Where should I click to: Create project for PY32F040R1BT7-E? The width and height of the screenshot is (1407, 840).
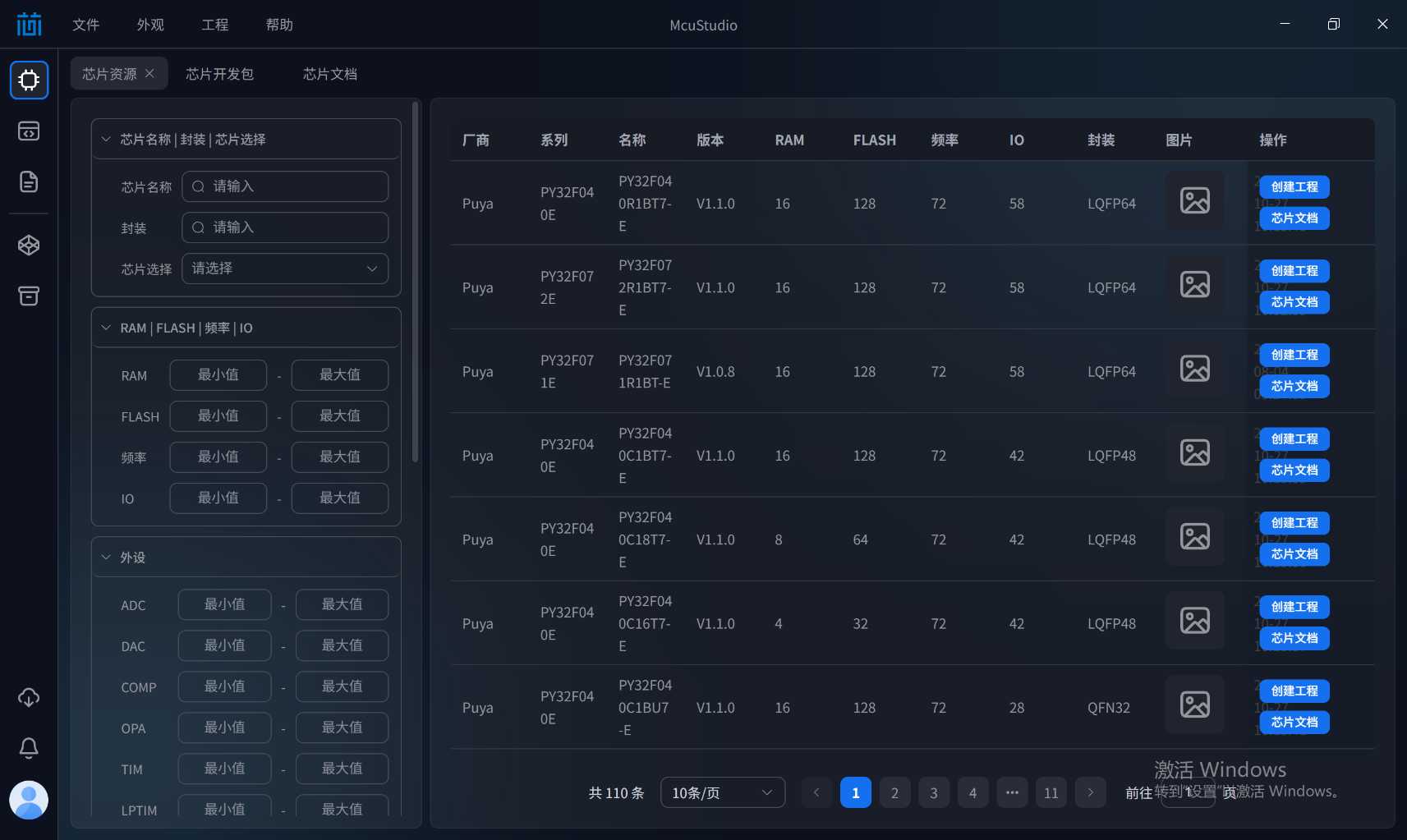tap(1294, 187)
